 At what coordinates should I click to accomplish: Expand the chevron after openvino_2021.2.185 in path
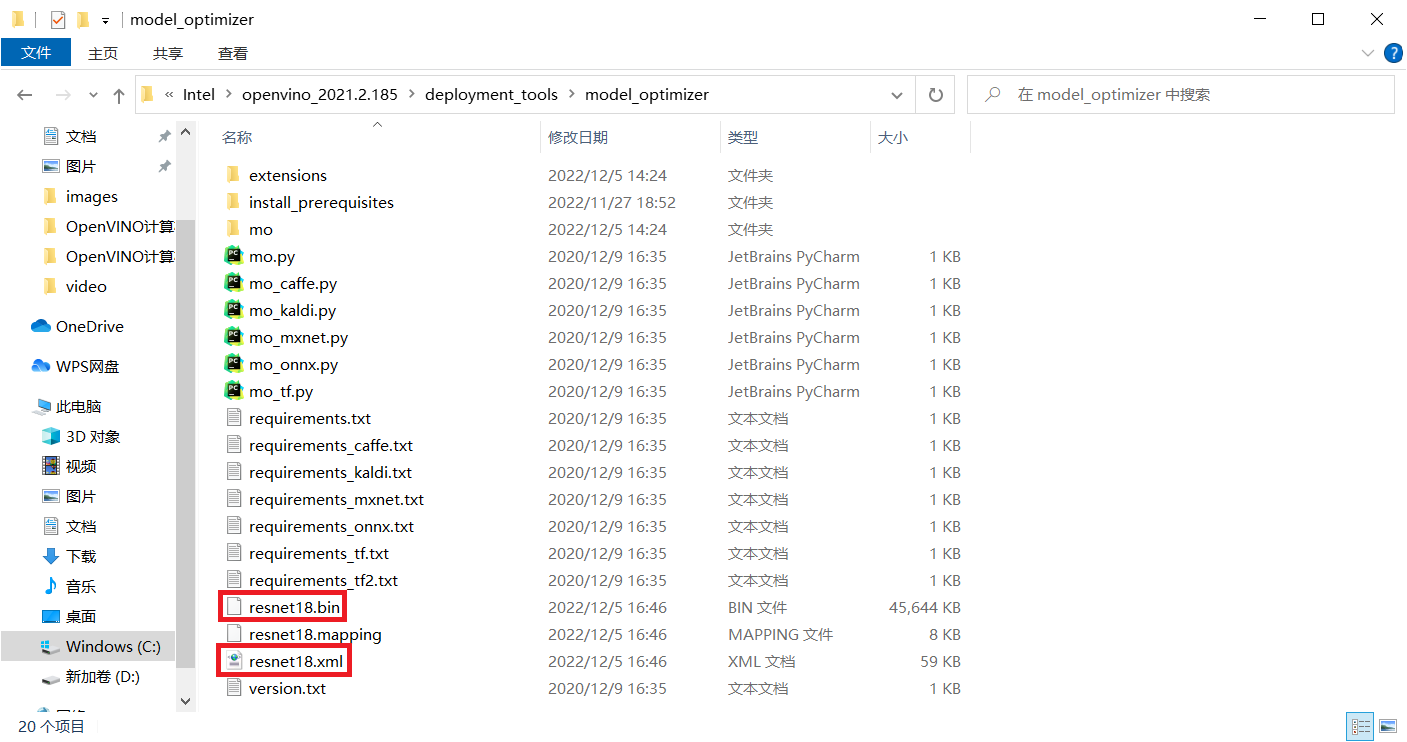(x=412, y=95)
